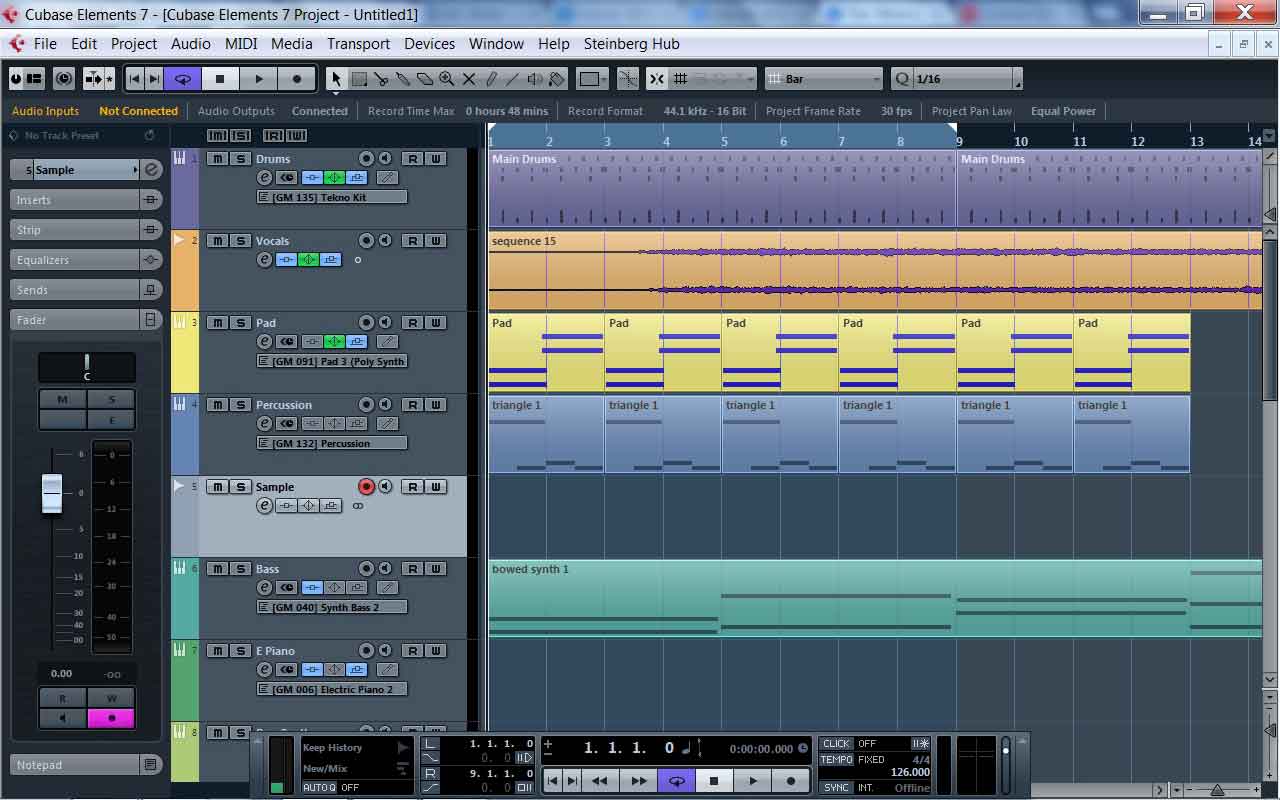Select the Scissors split tool in toolbar

(x=381, y=79)
